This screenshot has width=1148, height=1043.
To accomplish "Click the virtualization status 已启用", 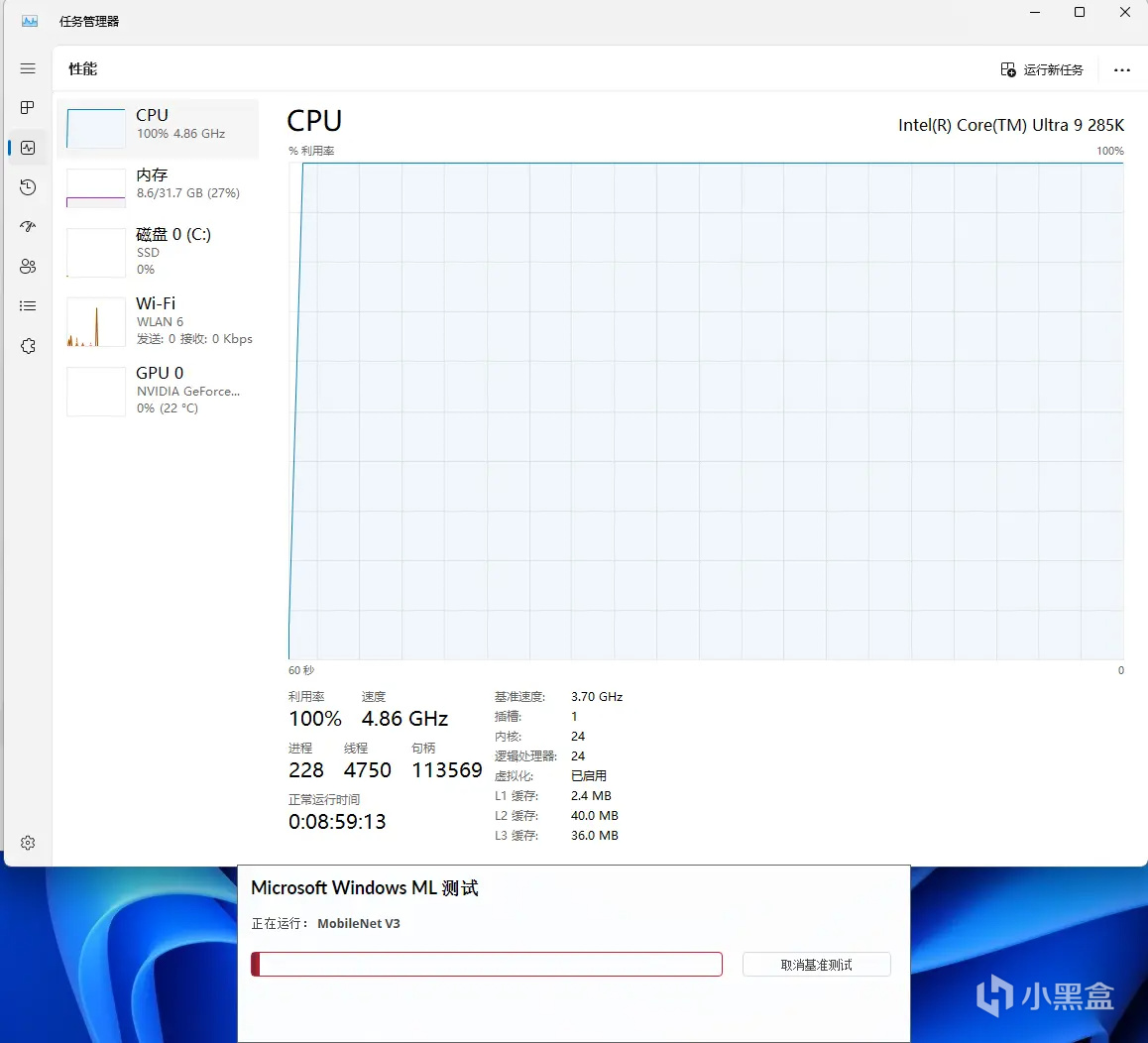I will 589,775.
